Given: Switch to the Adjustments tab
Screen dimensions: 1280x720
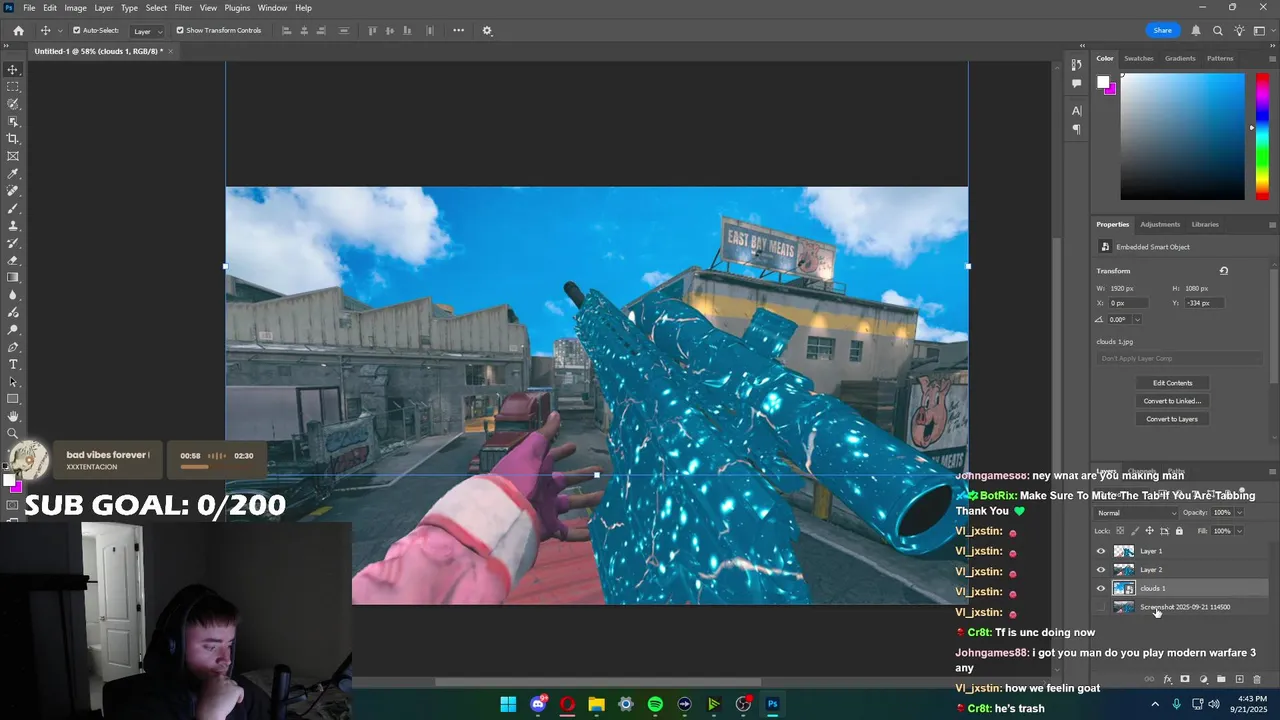Looking at the screenshot, I should (1160, 224).
